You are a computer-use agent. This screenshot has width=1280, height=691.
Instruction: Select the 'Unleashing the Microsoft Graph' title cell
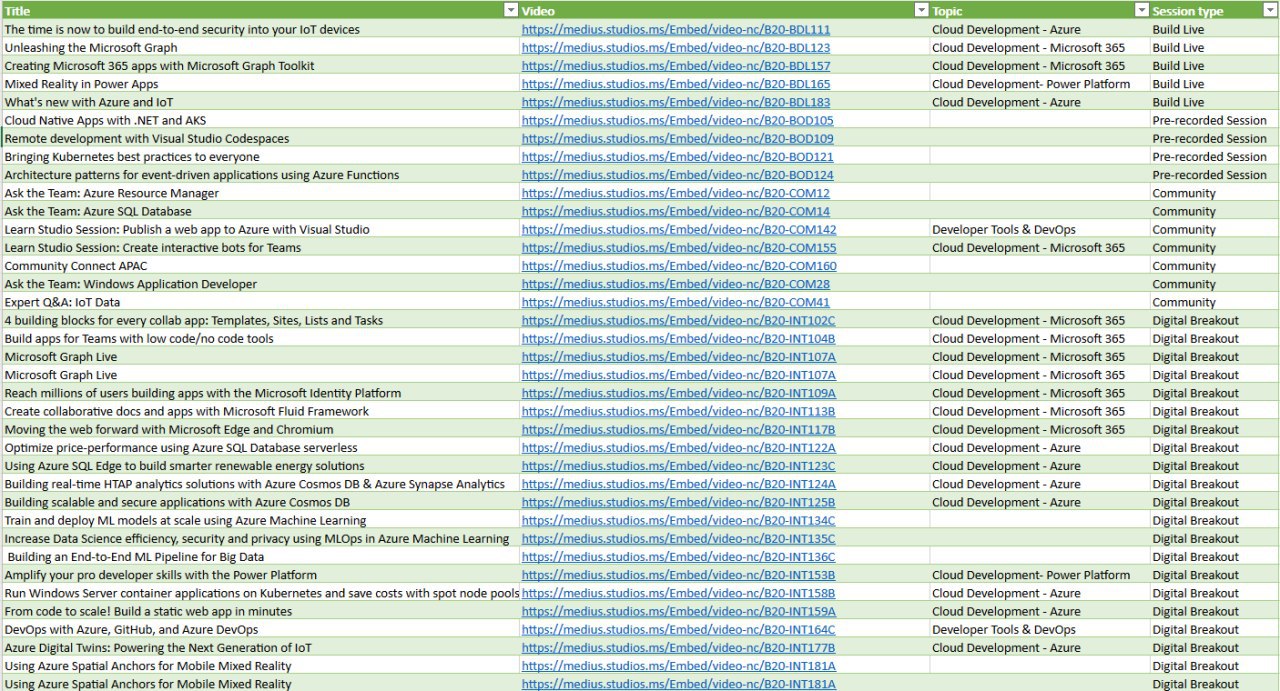(260, 48)
